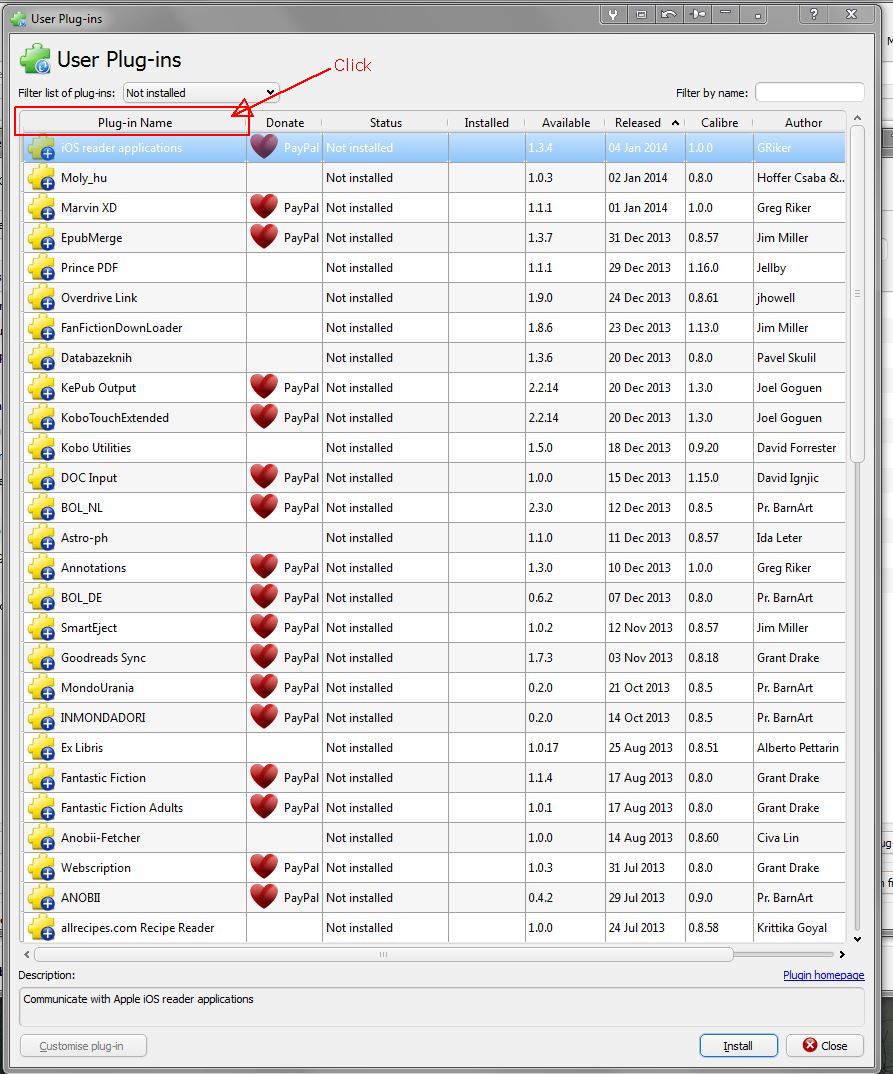Click the Customise plug-in button
The width and height of the screenshot is (893, 1074).
click(83, 1046)
